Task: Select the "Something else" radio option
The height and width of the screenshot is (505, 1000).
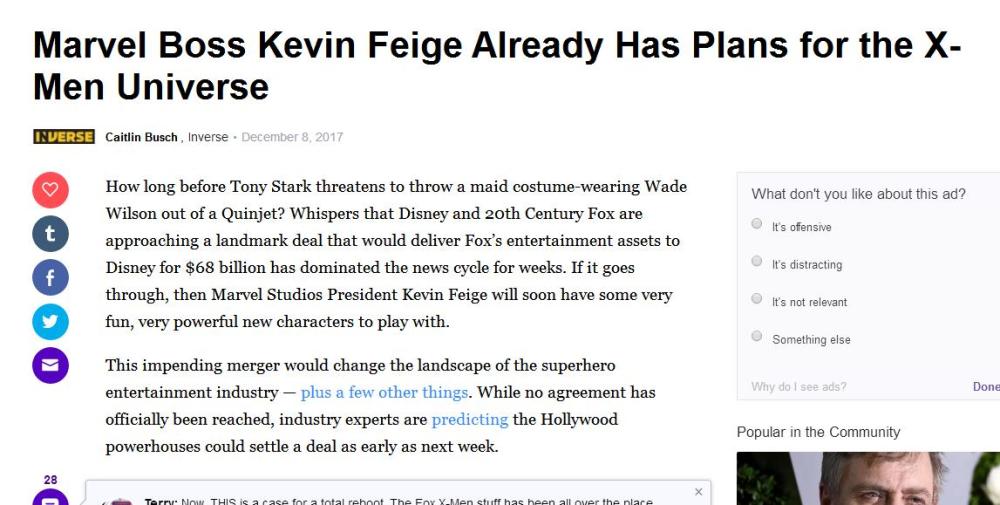Action: pyautogui.click(x=757, y=336)
